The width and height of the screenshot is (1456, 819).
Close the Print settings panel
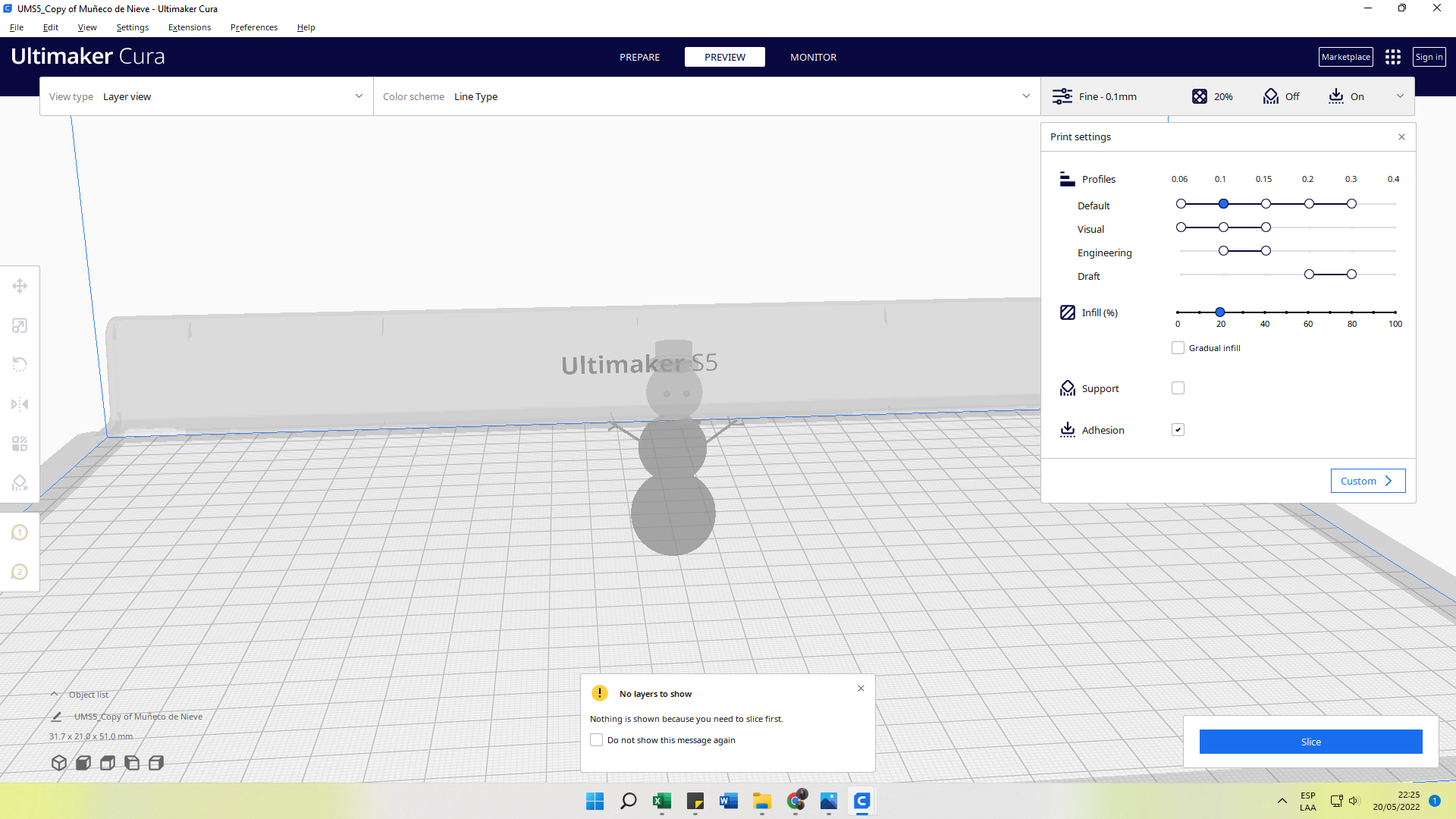tap(1401, 137)
